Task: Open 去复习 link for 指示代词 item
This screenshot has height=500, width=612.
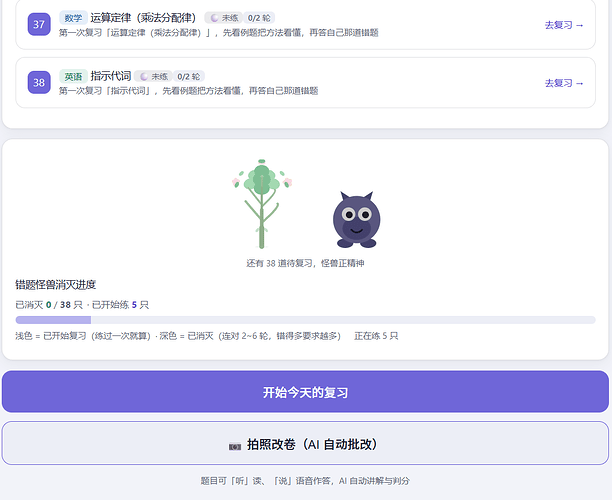Action: point(564,83)
